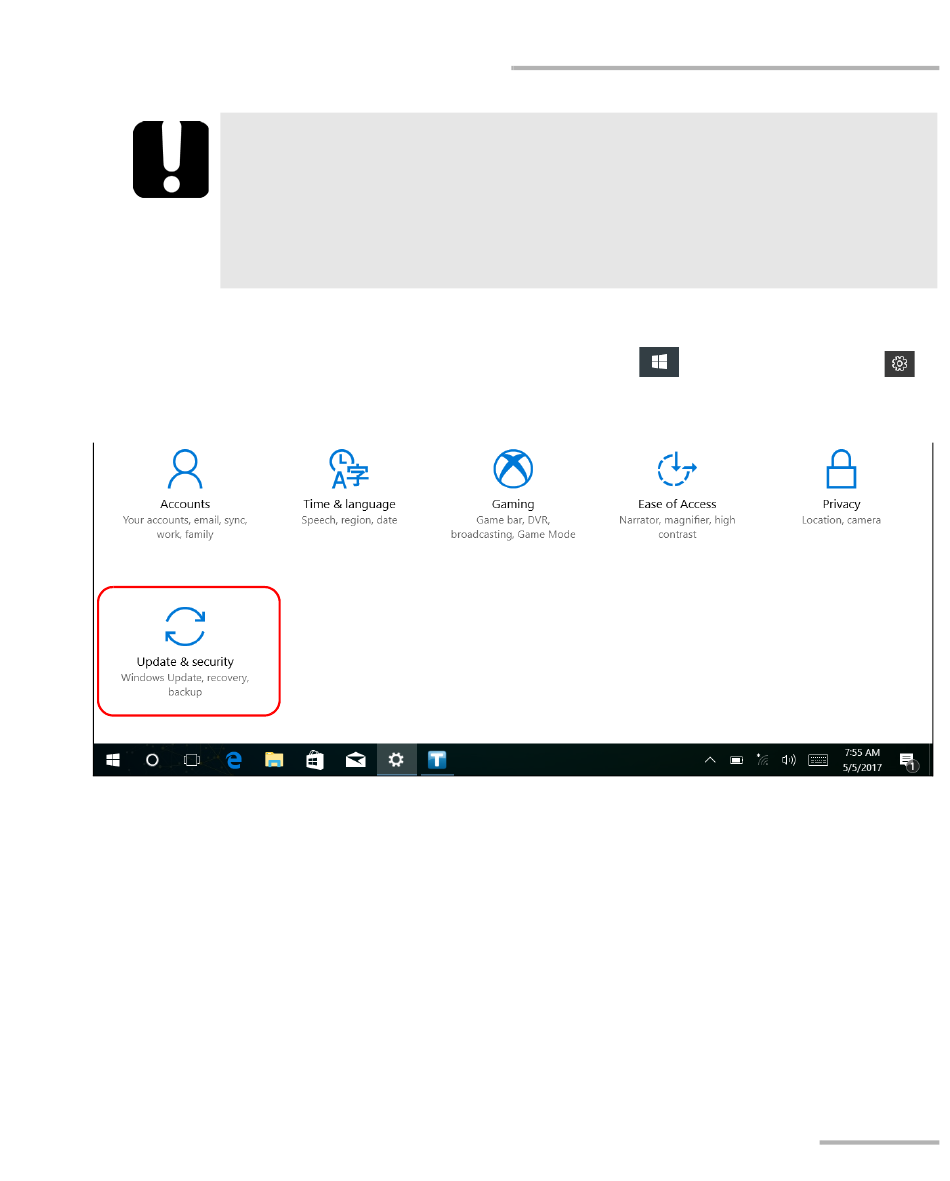Click 'Your accounts, email, sync, work, family' text
This screenshot has width=950, height=1181.
tap(185, 527)
